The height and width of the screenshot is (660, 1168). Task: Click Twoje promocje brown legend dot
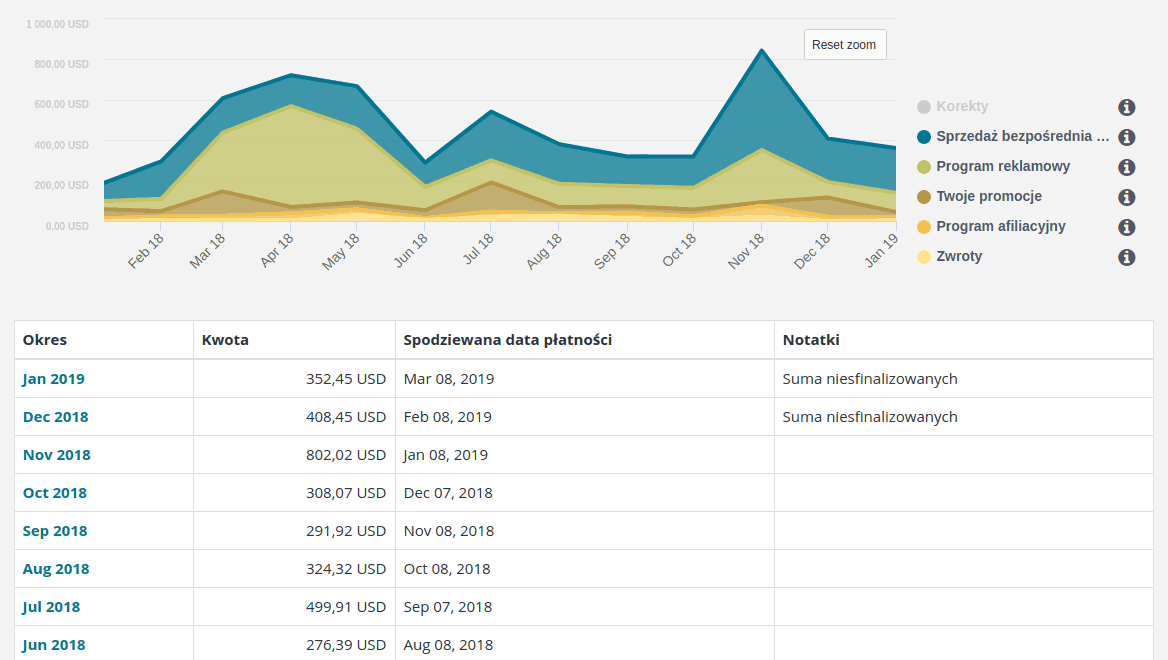click(924, 197)
